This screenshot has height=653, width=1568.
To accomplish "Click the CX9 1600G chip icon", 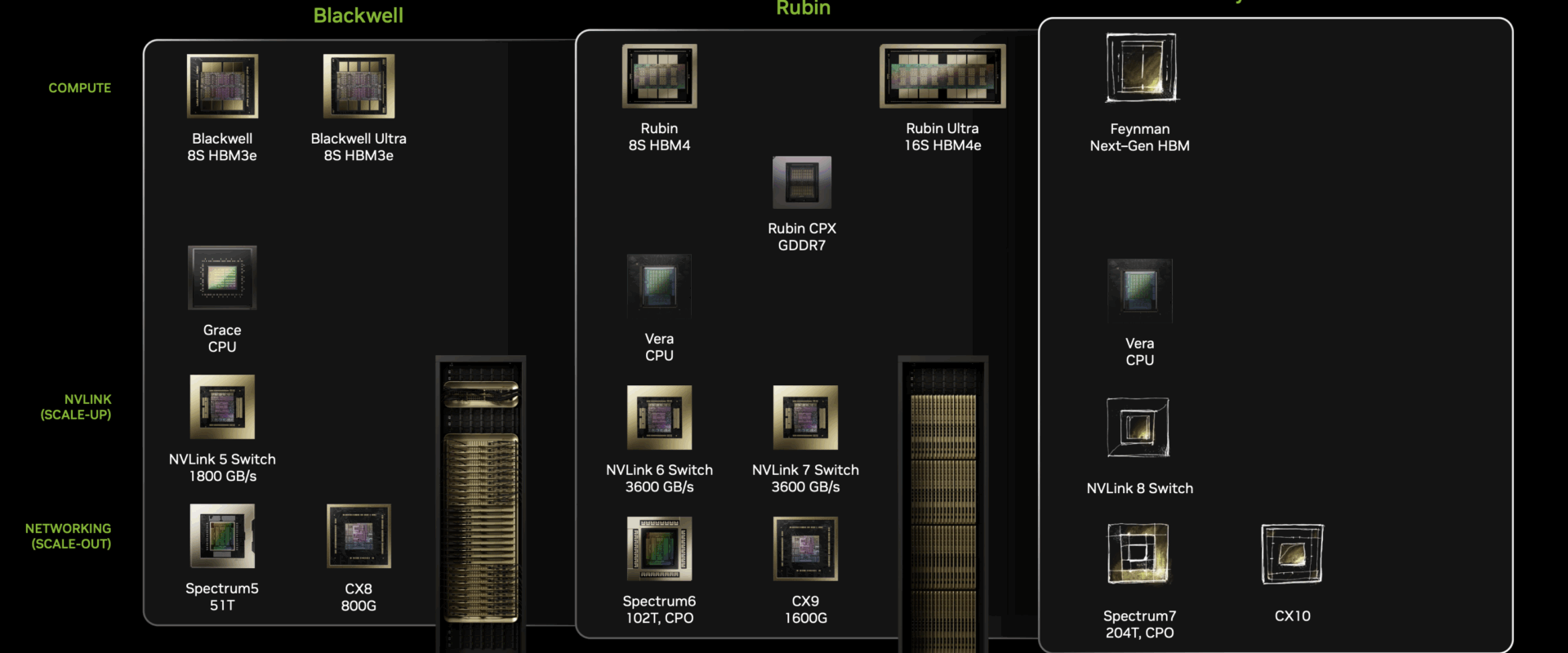I will 805,549.
